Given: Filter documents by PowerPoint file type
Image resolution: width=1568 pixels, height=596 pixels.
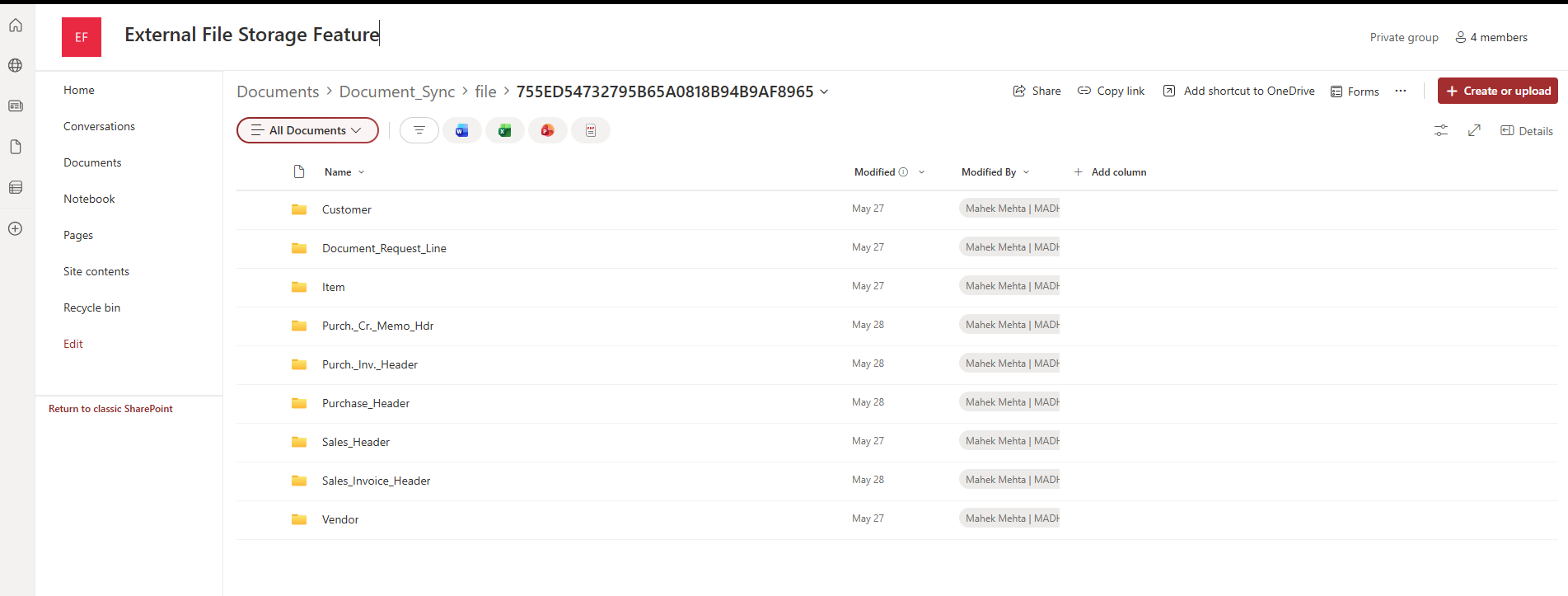Looking at the screenshot, I should pyautogui.click(x=547, y=130).
